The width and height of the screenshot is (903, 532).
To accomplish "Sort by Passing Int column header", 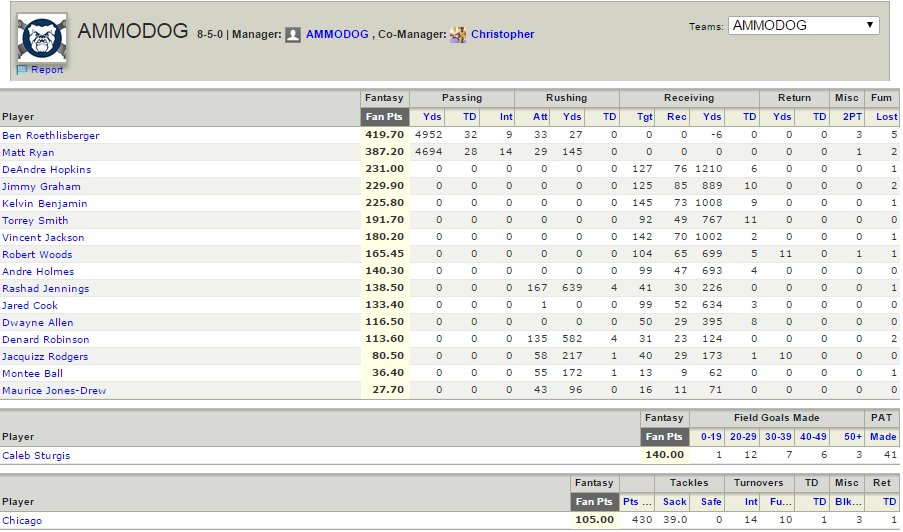I will coord(506,117).
